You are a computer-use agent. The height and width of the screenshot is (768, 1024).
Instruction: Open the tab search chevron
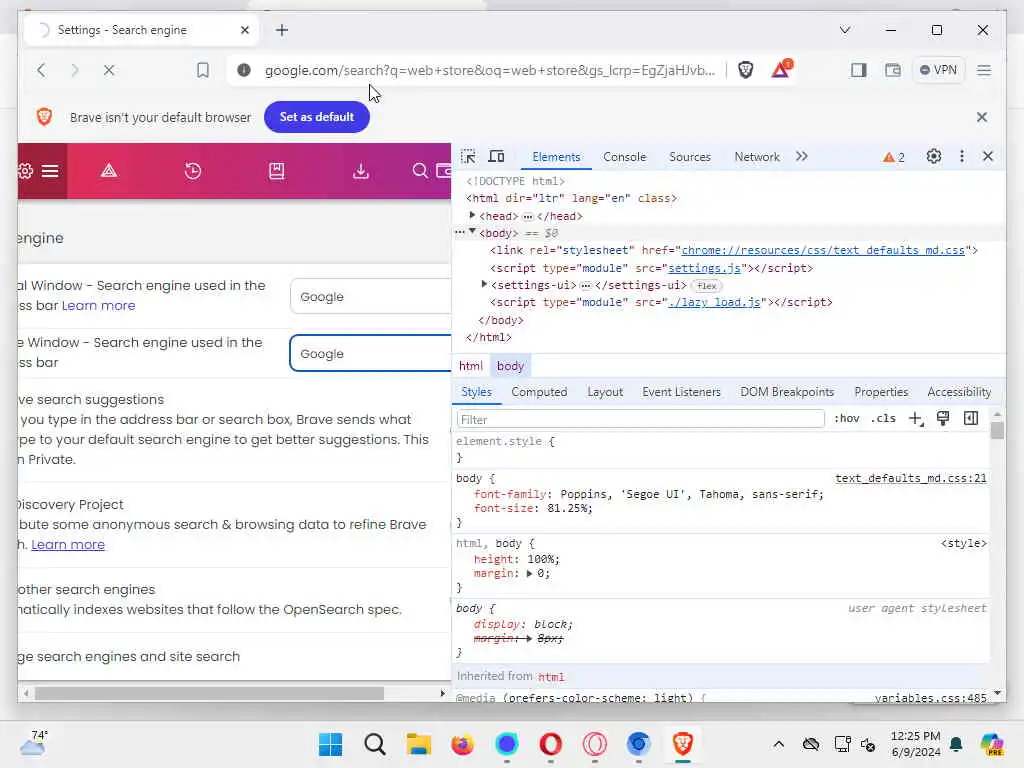(844, 30)
